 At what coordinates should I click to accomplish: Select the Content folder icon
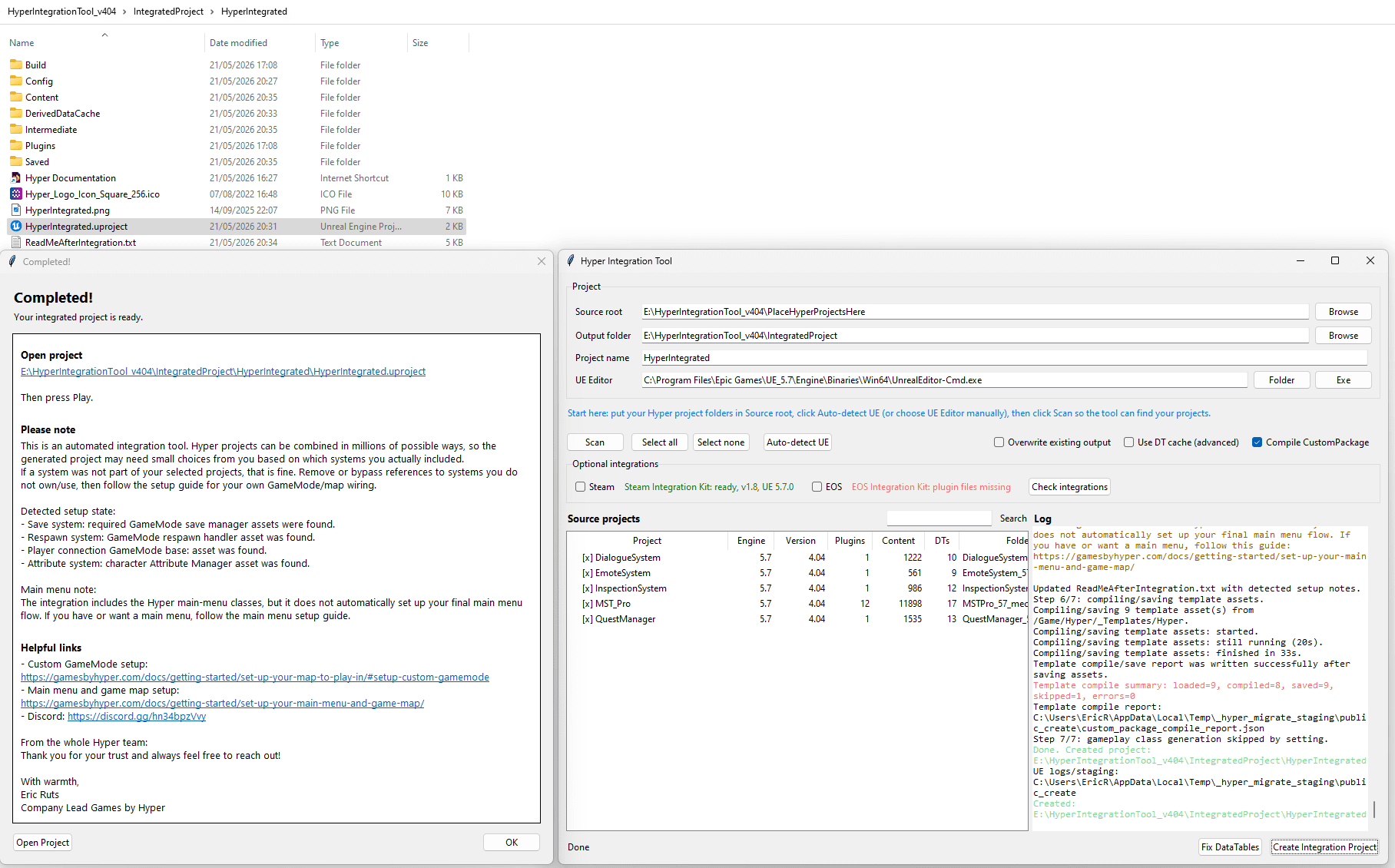16,97
